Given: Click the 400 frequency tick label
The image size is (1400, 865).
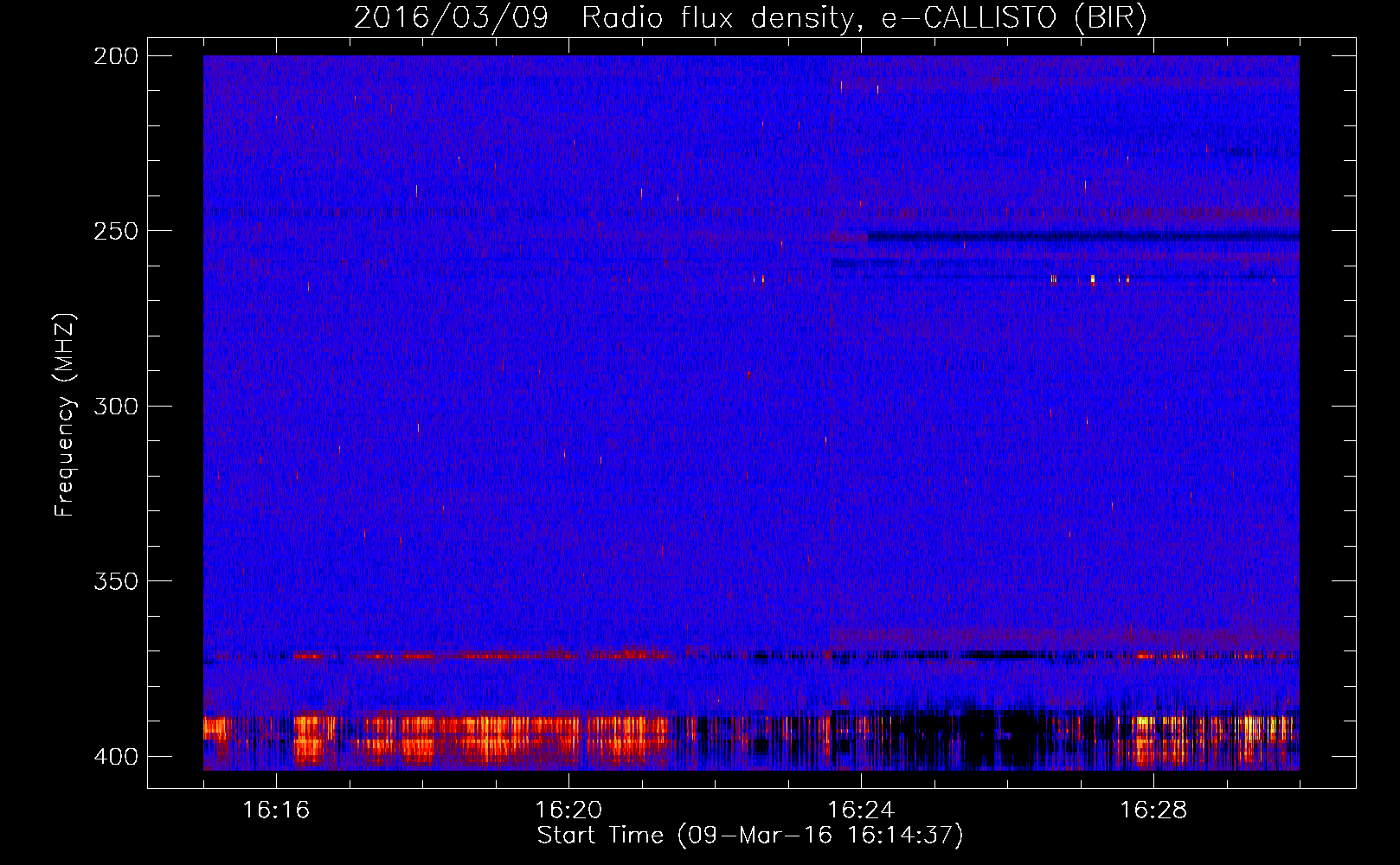Looking at the screenshot, I should [x=115, y=757].
